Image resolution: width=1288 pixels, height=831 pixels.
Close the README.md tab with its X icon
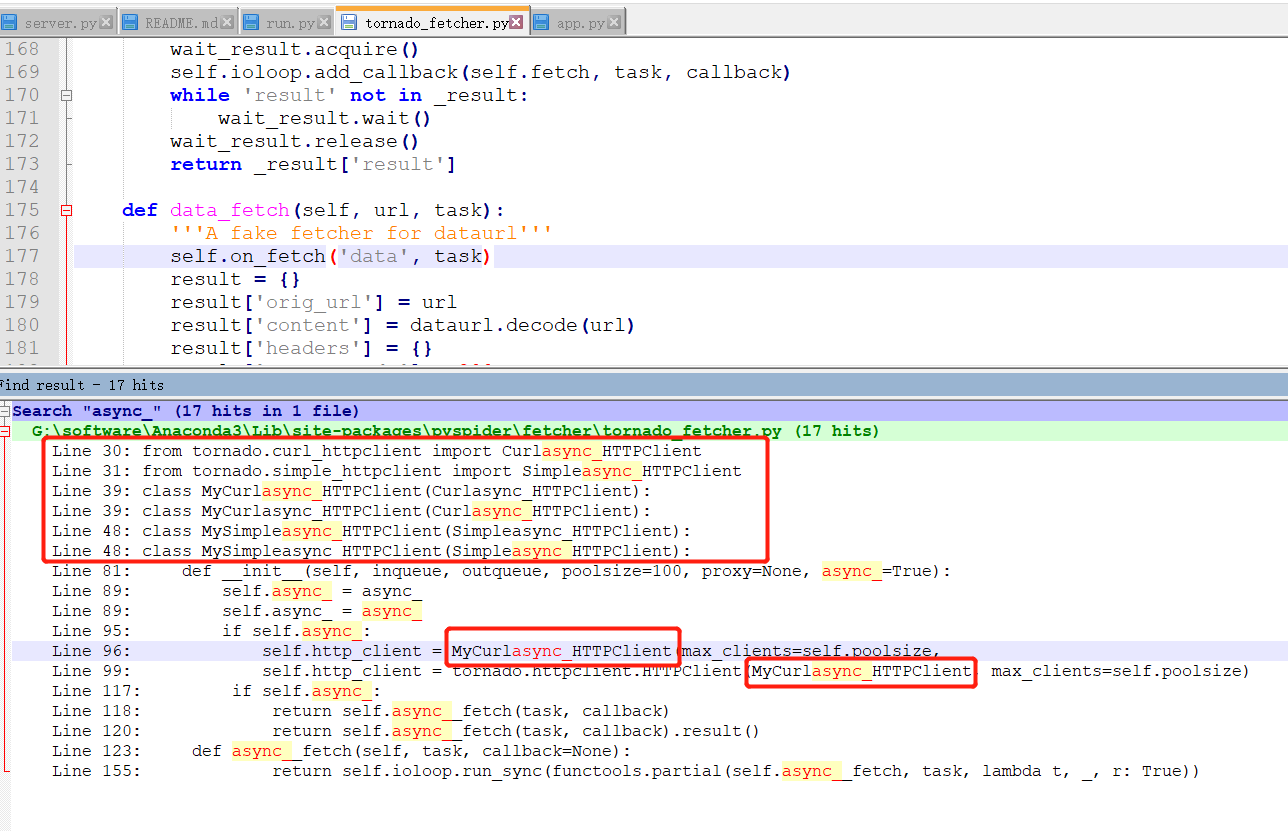tap(228, 20)
